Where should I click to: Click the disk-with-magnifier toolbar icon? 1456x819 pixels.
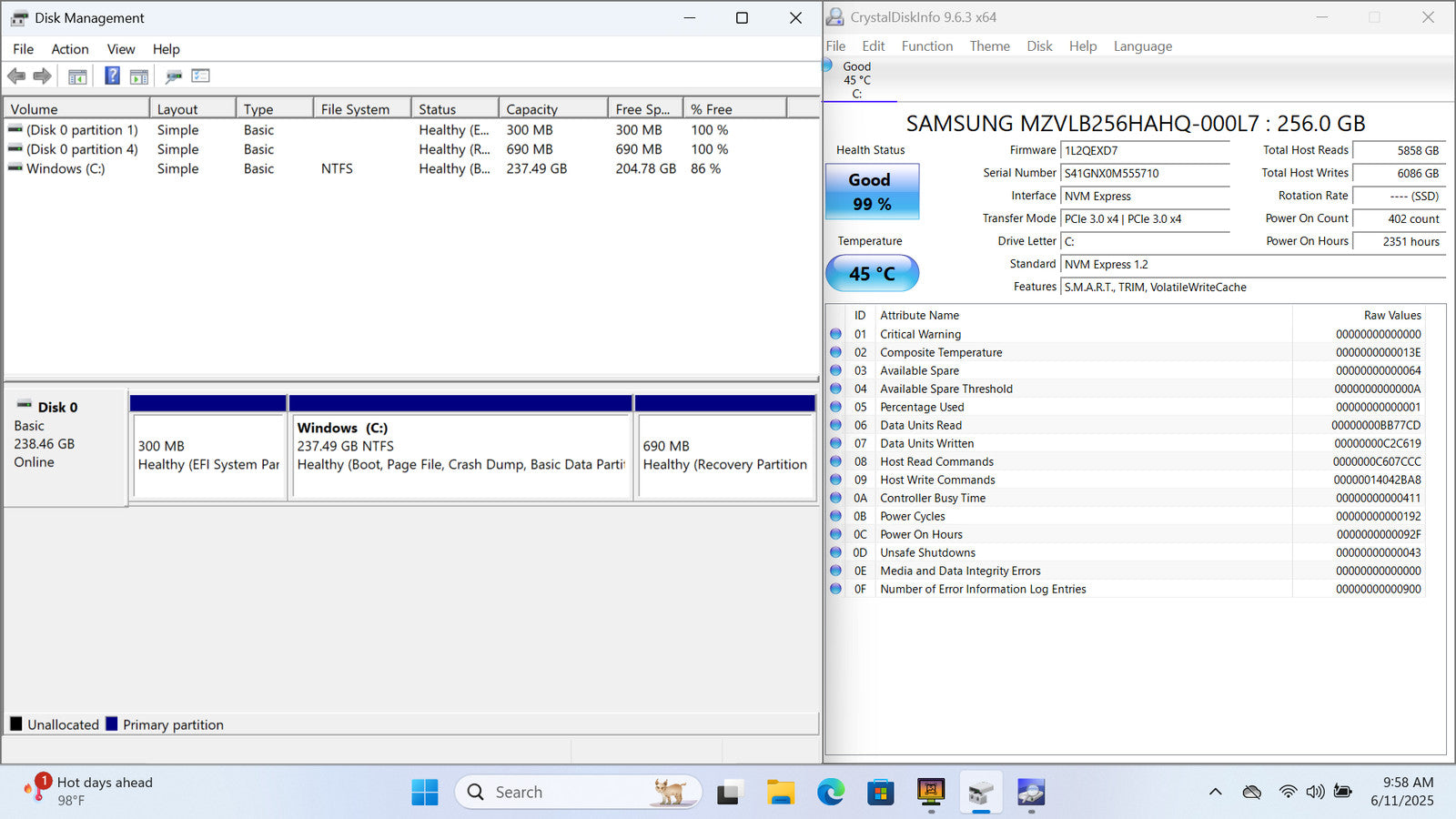(x=174, y=76)
